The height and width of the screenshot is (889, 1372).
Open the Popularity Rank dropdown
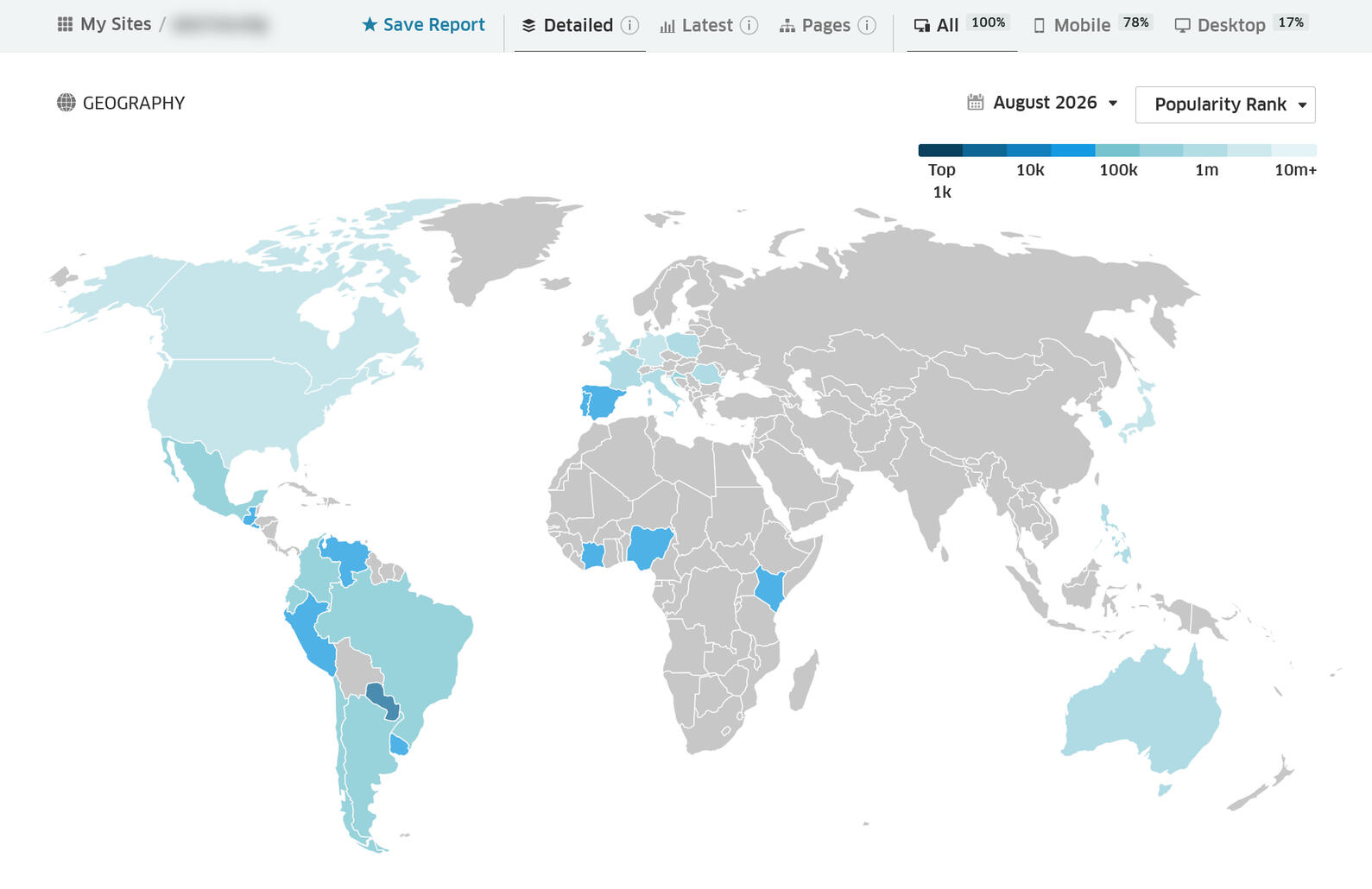pyautogui.click(x=1225, y=104)
